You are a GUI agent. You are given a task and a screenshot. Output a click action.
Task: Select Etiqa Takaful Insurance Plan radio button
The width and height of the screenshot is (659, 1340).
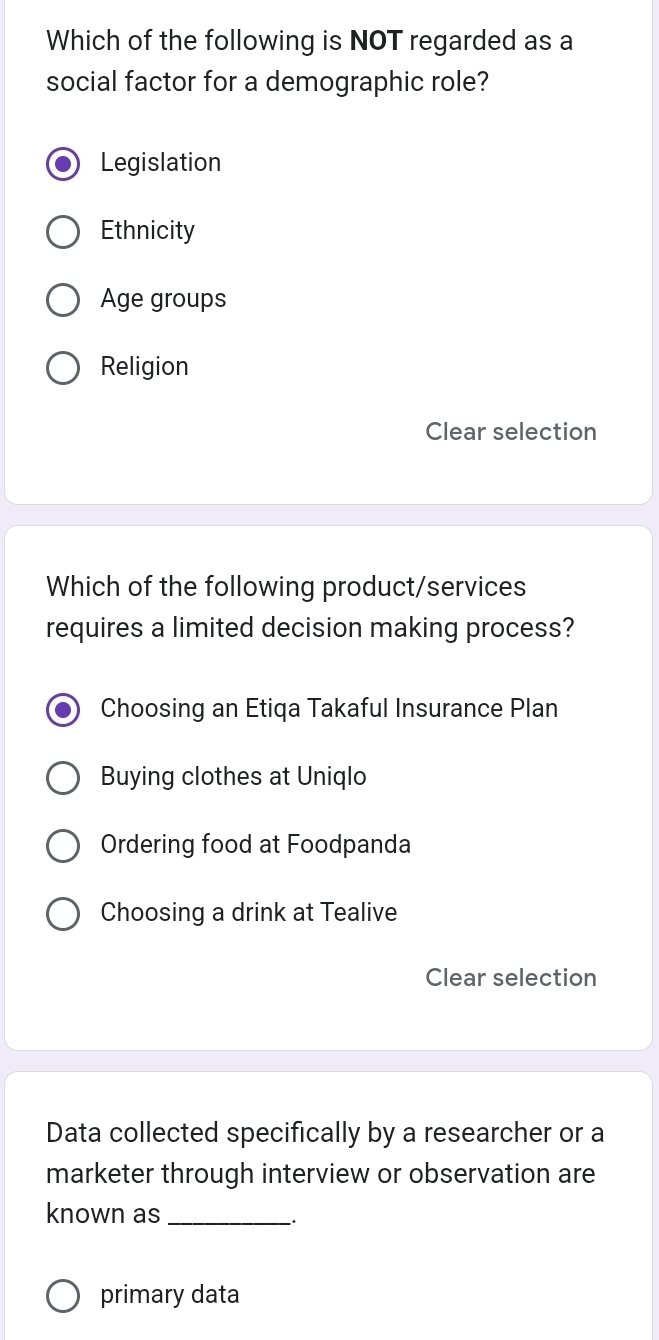coord(64,710)
